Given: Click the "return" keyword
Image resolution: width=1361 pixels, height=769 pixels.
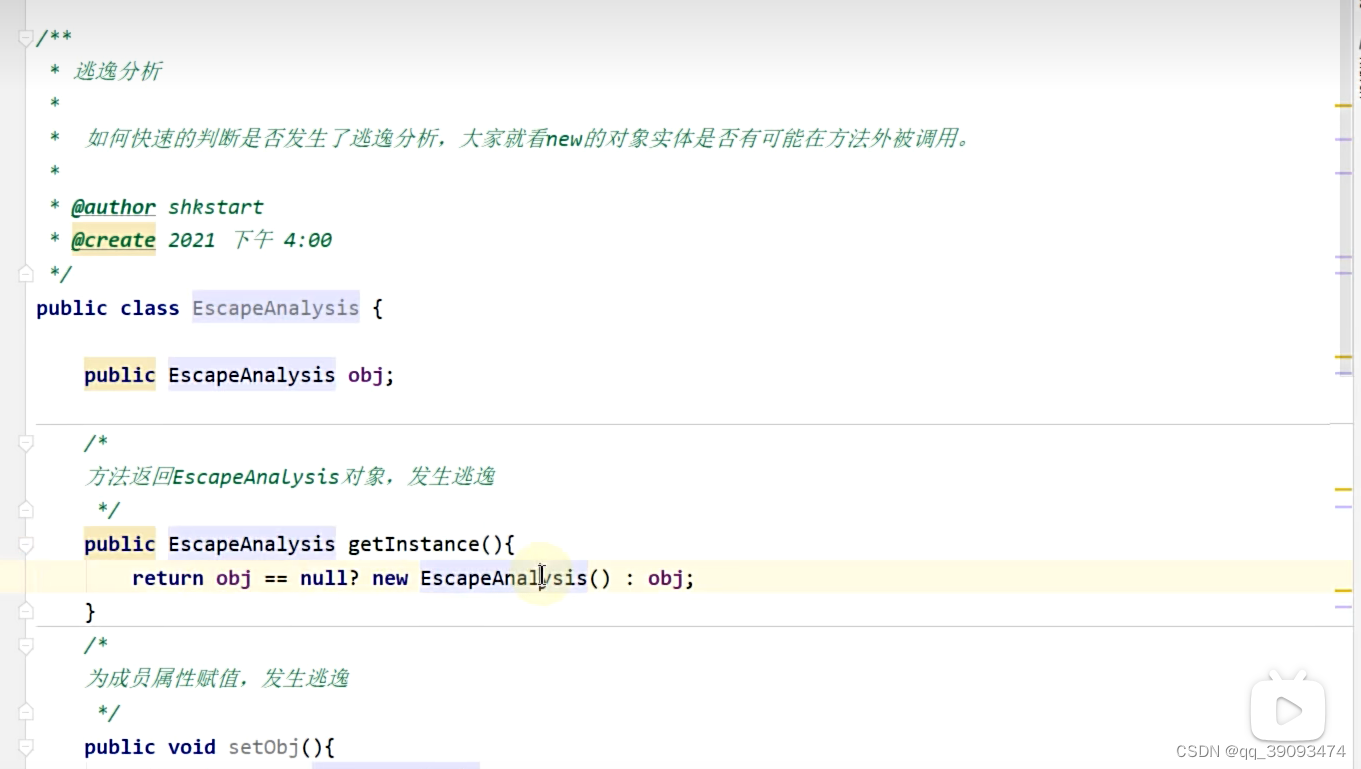Looking at the screenshot, I should pos(167,578).
